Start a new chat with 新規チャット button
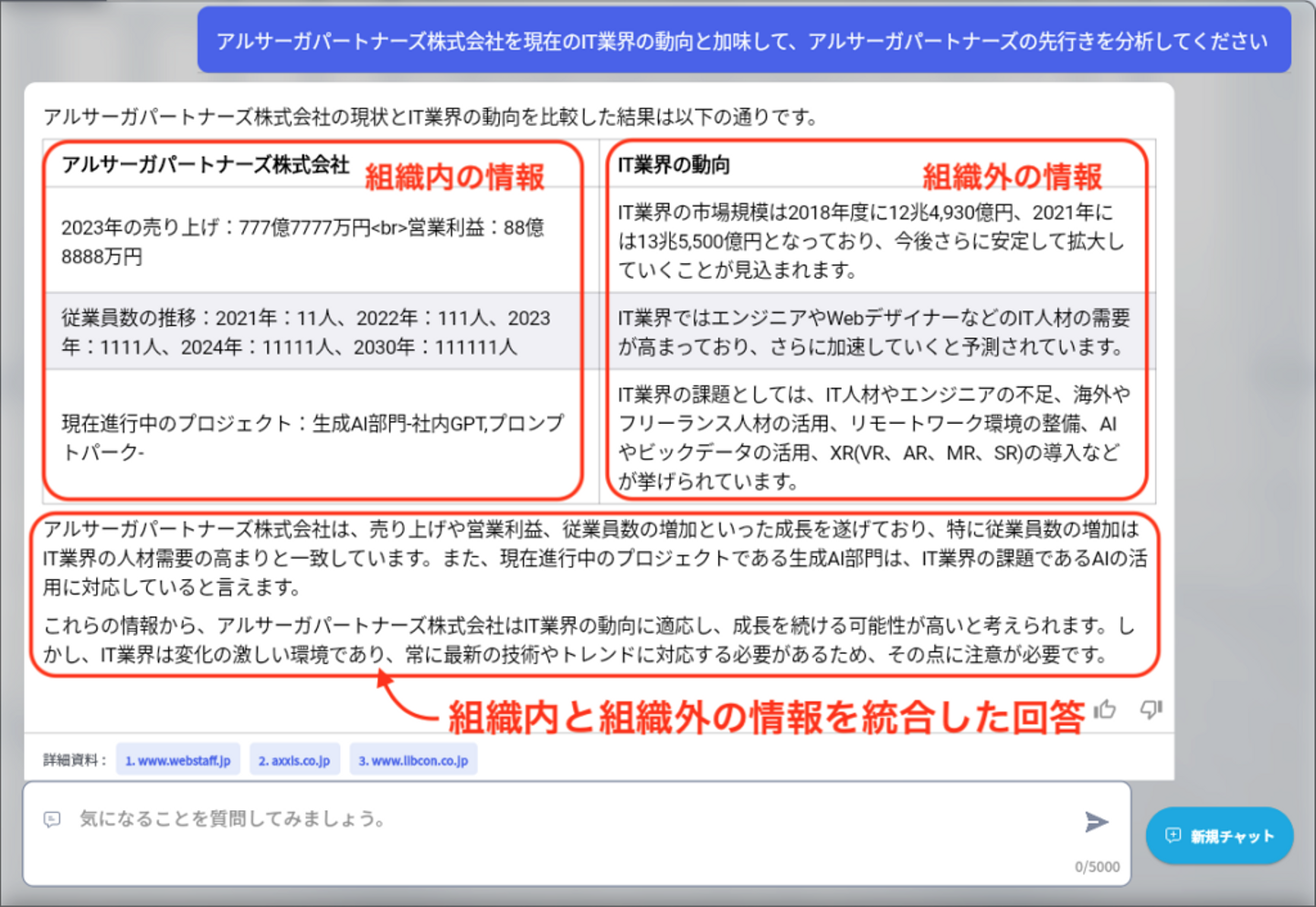1316x907 pixels. (x=1220, y=836)
